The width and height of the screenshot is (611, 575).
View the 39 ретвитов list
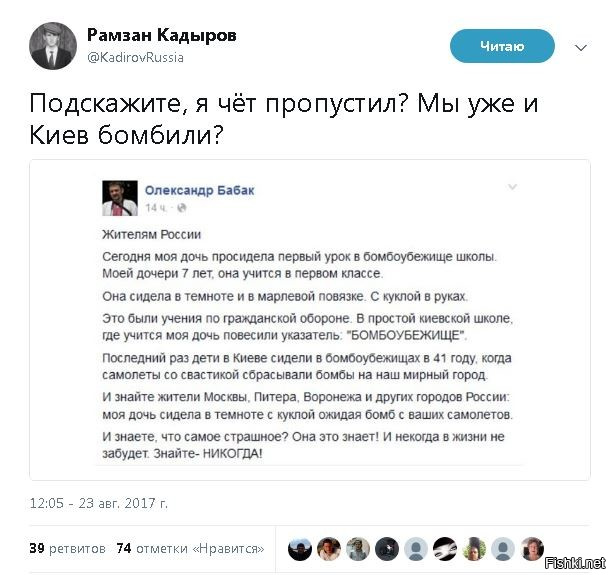click(x=67, y=549)
